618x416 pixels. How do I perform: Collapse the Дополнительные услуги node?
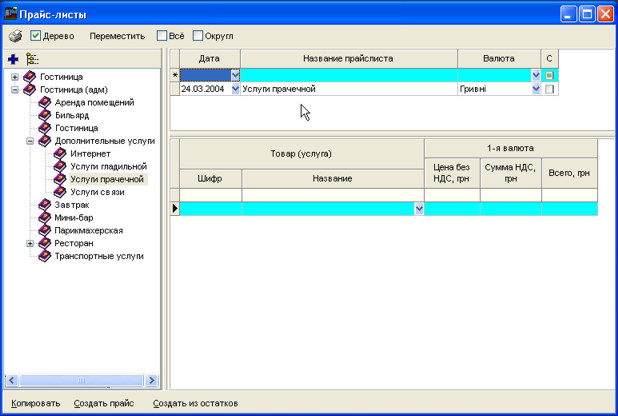click(30, 141)
